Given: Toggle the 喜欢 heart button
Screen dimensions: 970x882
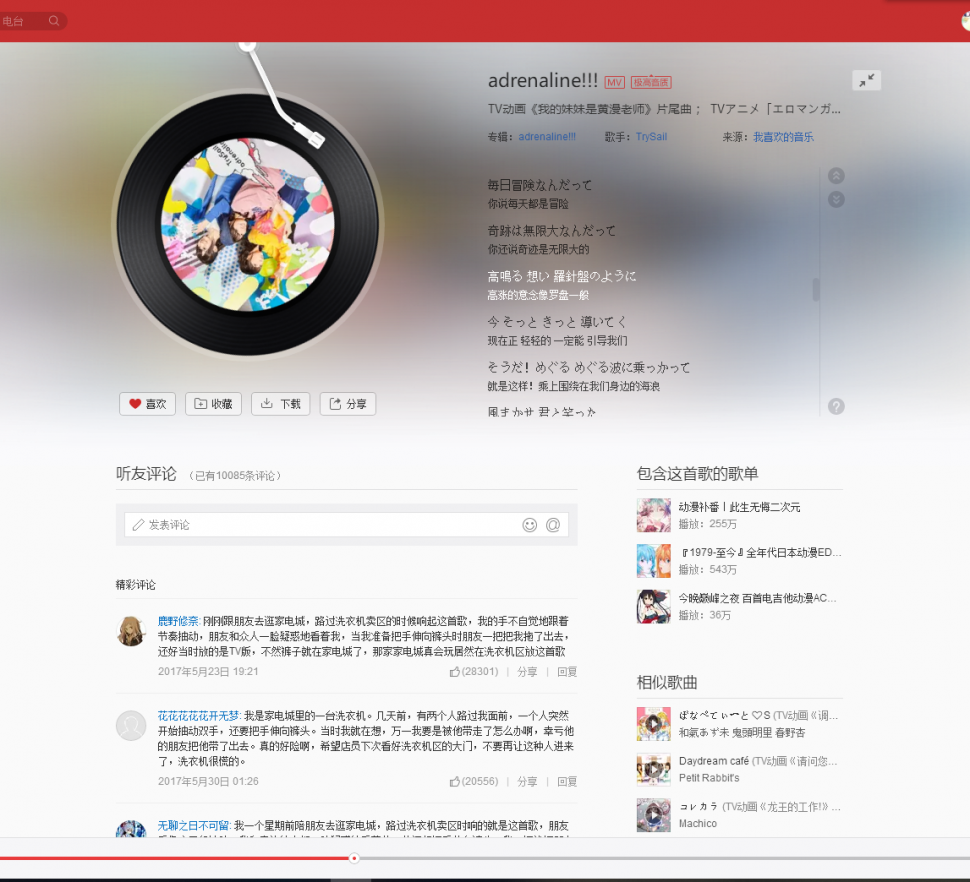Looking at the screenshot, I should (x=147, y=404).
